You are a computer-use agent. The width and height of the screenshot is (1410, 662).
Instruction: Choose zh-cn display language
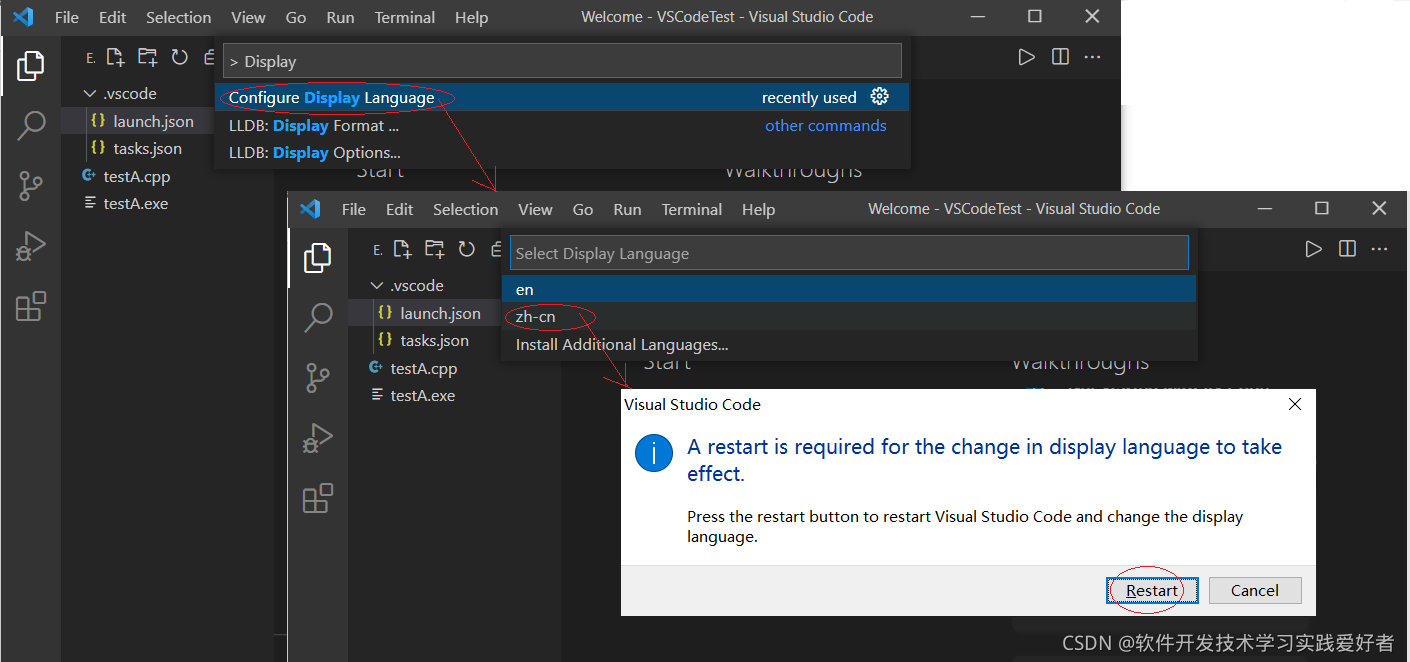pyautogui.click(x=849, y=317)
